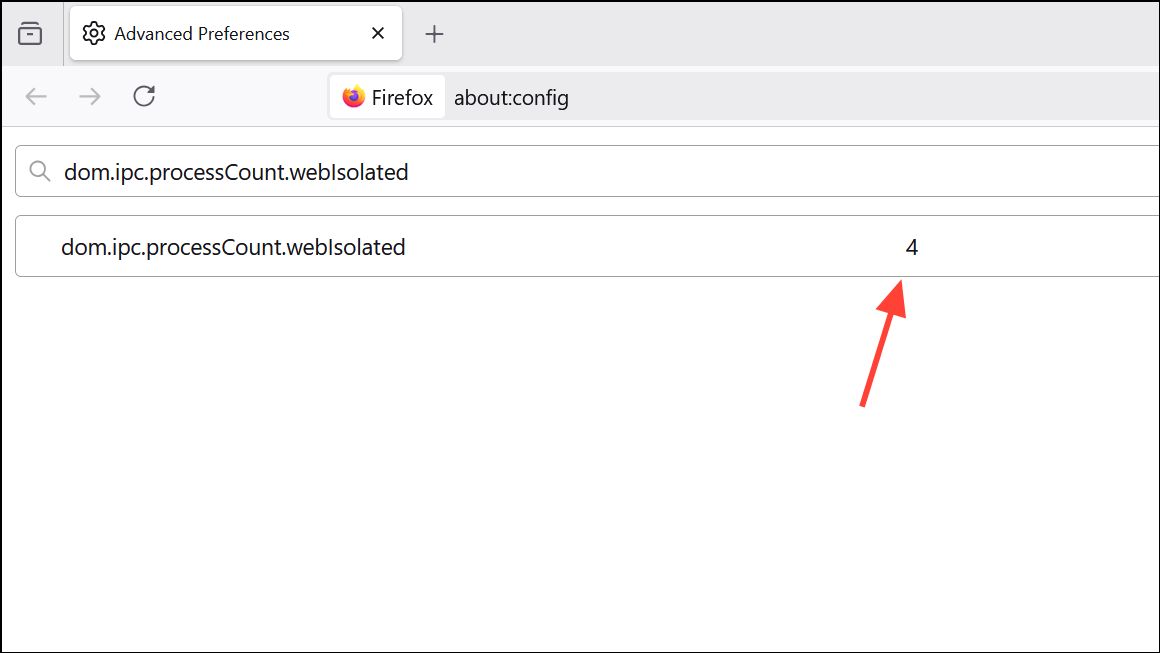
Task: Click the "Firefox" identity label in address bar
Action: tap(402, 98)
